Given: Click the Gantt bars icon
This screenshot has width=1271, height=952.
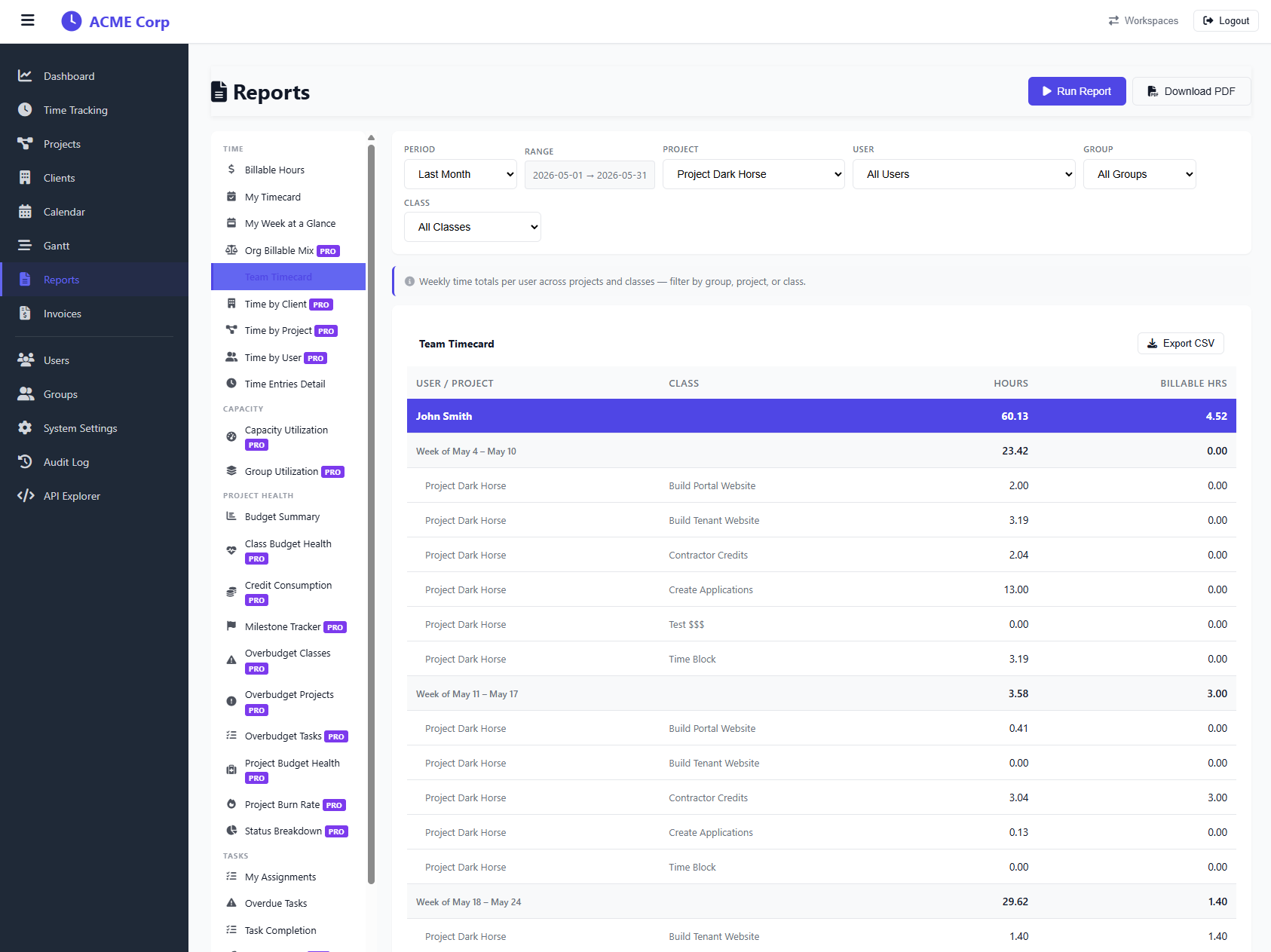Looking at the screenshot, I should [x=25, y=245].
